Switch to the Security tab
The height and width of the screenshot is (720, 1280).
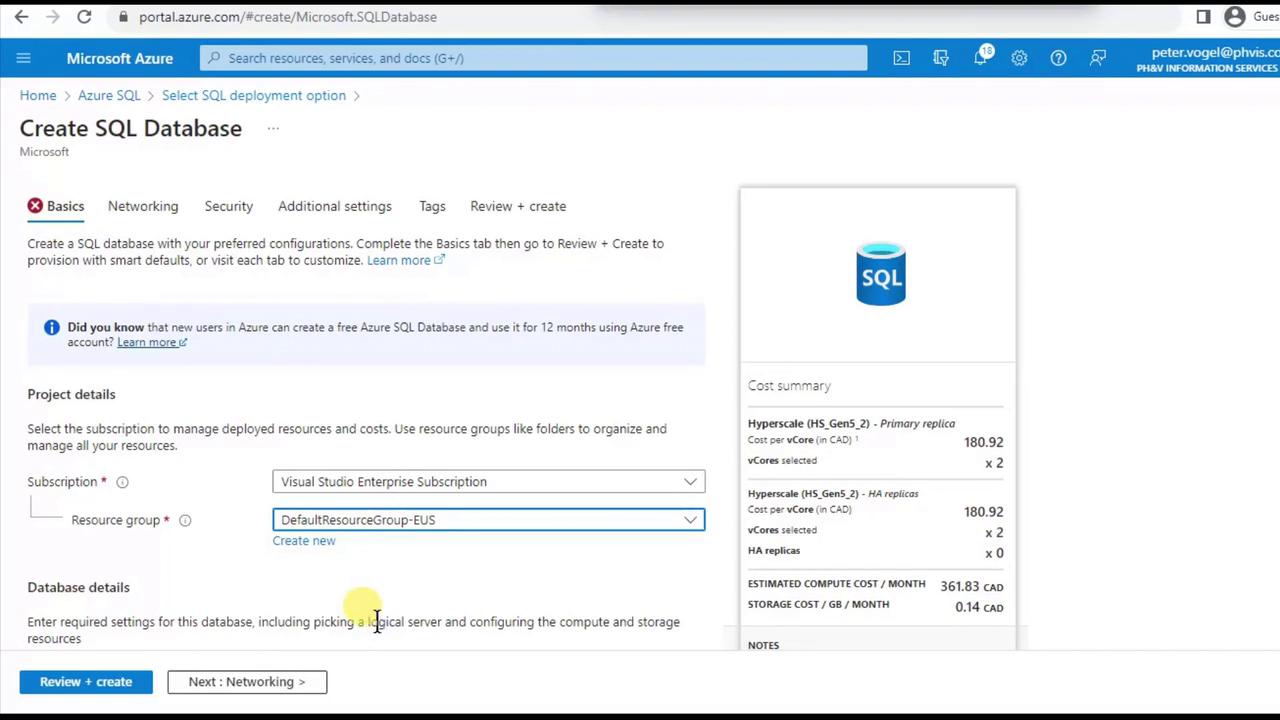pos(229,206)
